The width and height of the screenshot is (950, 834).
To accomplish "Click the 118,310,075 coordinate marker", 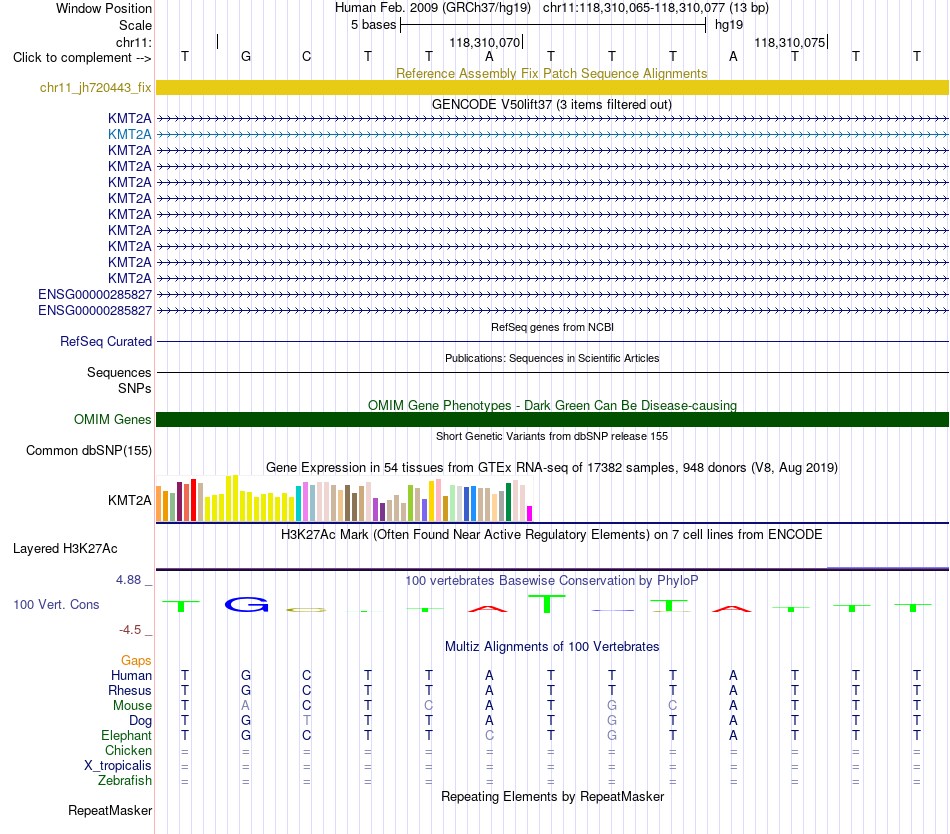I will pyautogui.click(x=790, y=42).
